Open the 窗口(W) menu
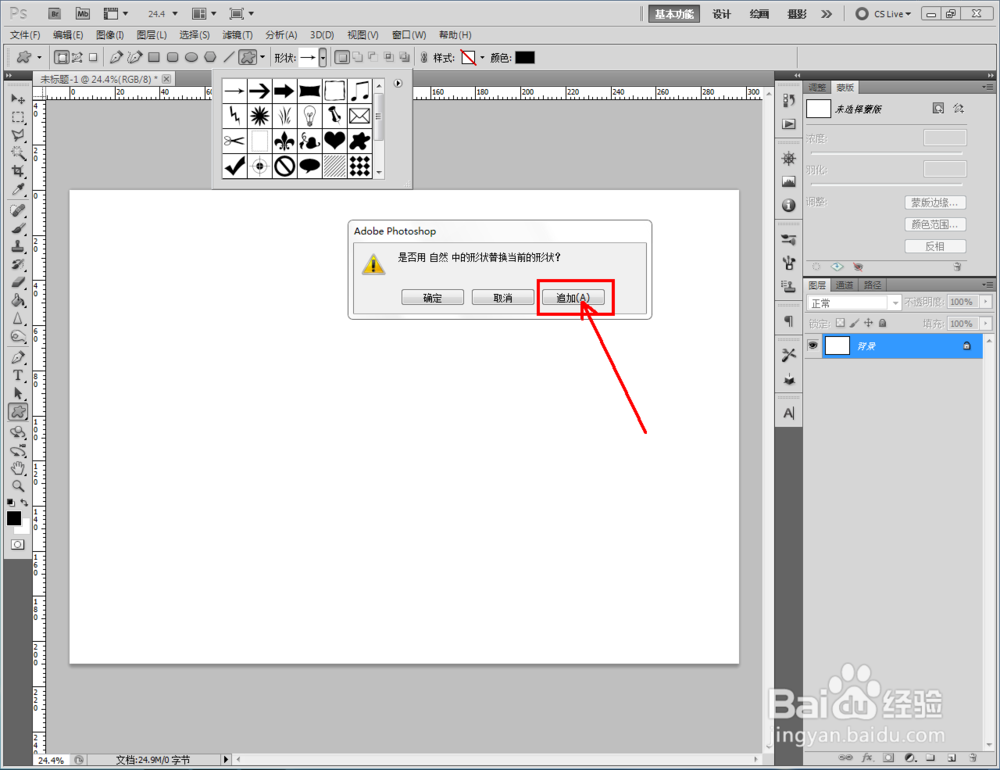Screen dimensions: 1000x770 pos(409,35)
